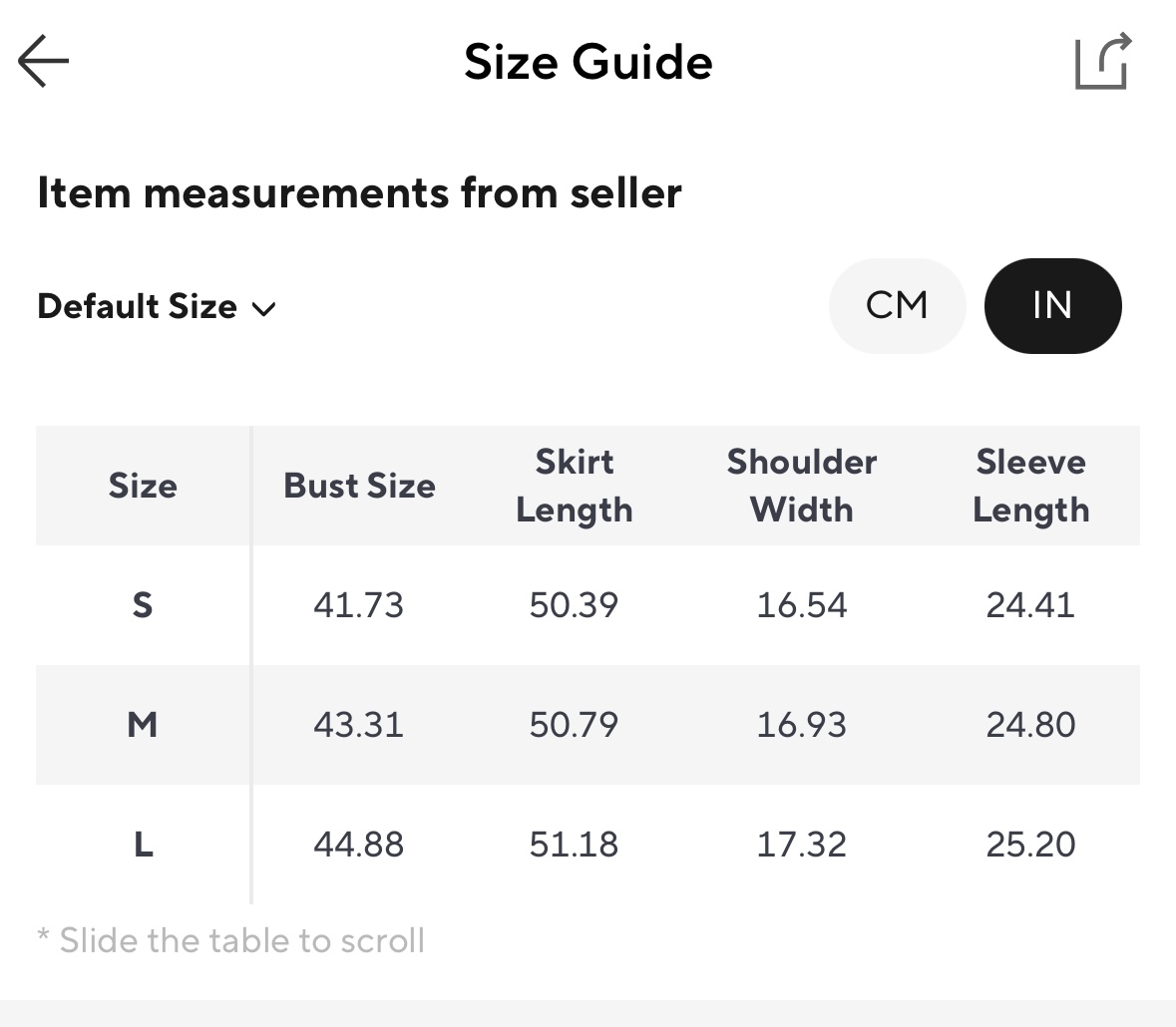
Task: Switch units to CM
Action: pyautogui.click(x=897, y=305)
